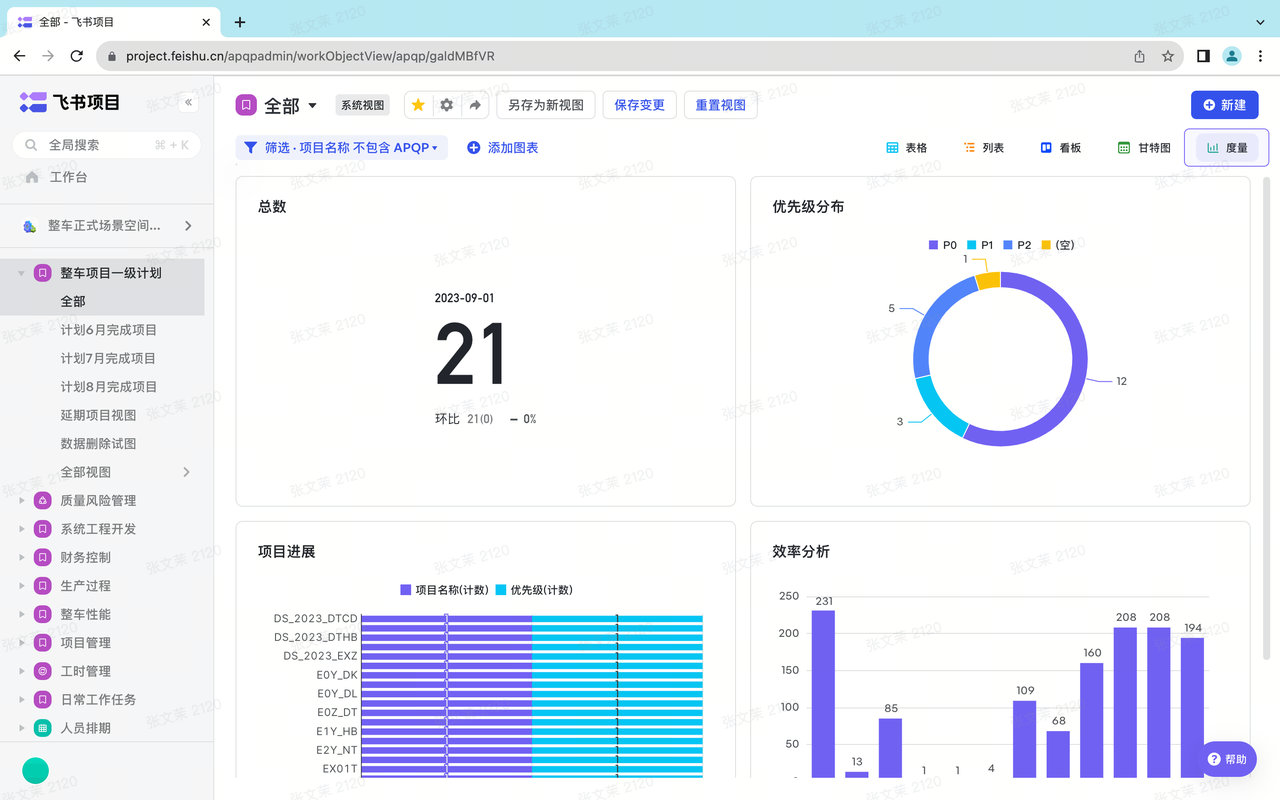Expand 整车正式场景空间 chevron
This screenshot has width=1280, height=800.
pos(188,226)
